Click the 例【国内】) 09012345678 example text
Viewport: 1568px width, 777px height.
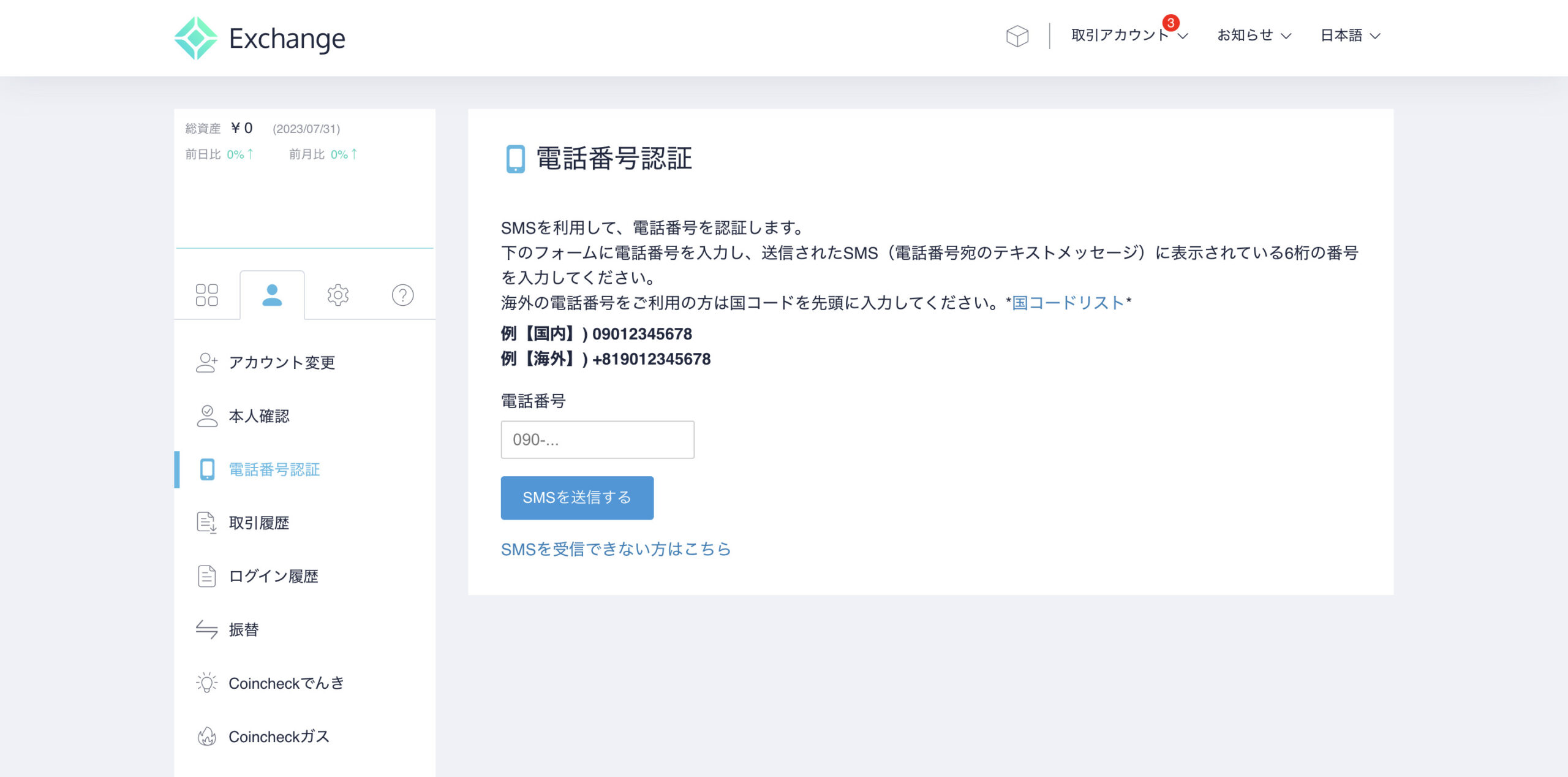click(x=597, y=334)
